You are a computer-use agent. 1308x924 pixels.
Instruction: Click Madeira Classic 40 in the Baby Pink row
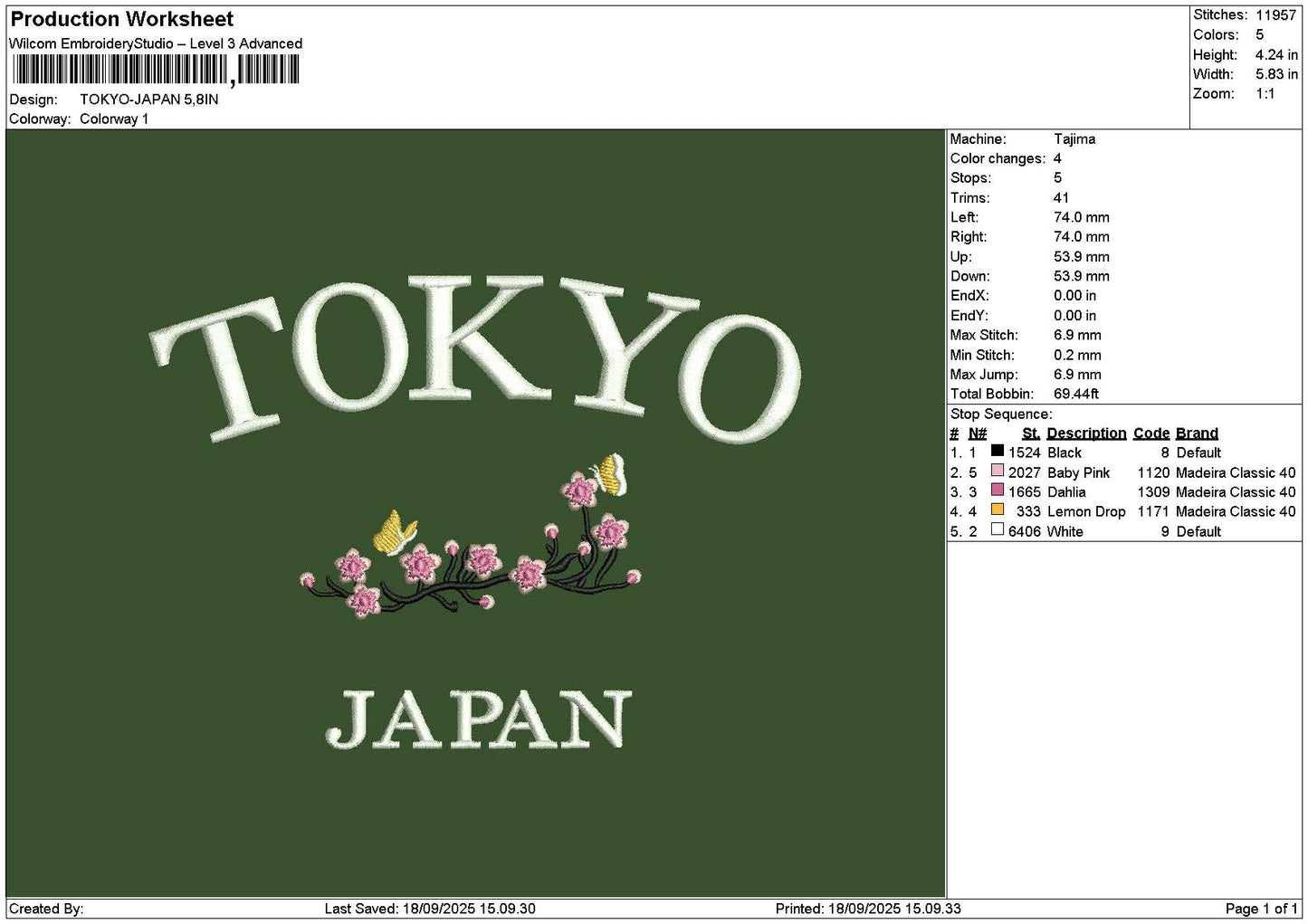click(x=1236, y=473)
